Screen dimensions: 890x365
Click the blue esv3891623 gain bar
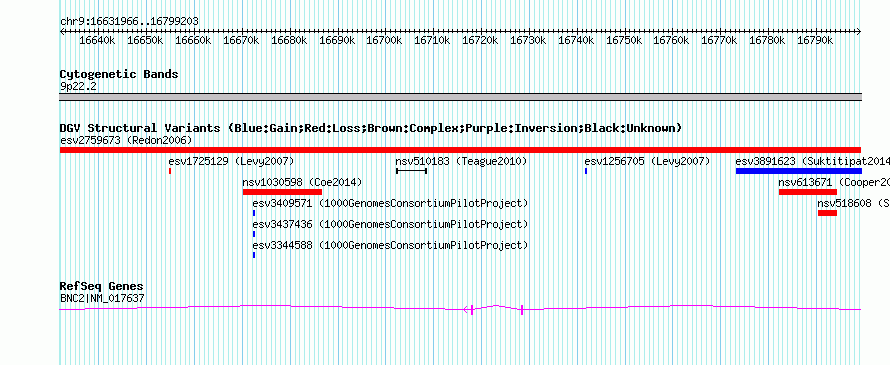(x=799, y=171)
